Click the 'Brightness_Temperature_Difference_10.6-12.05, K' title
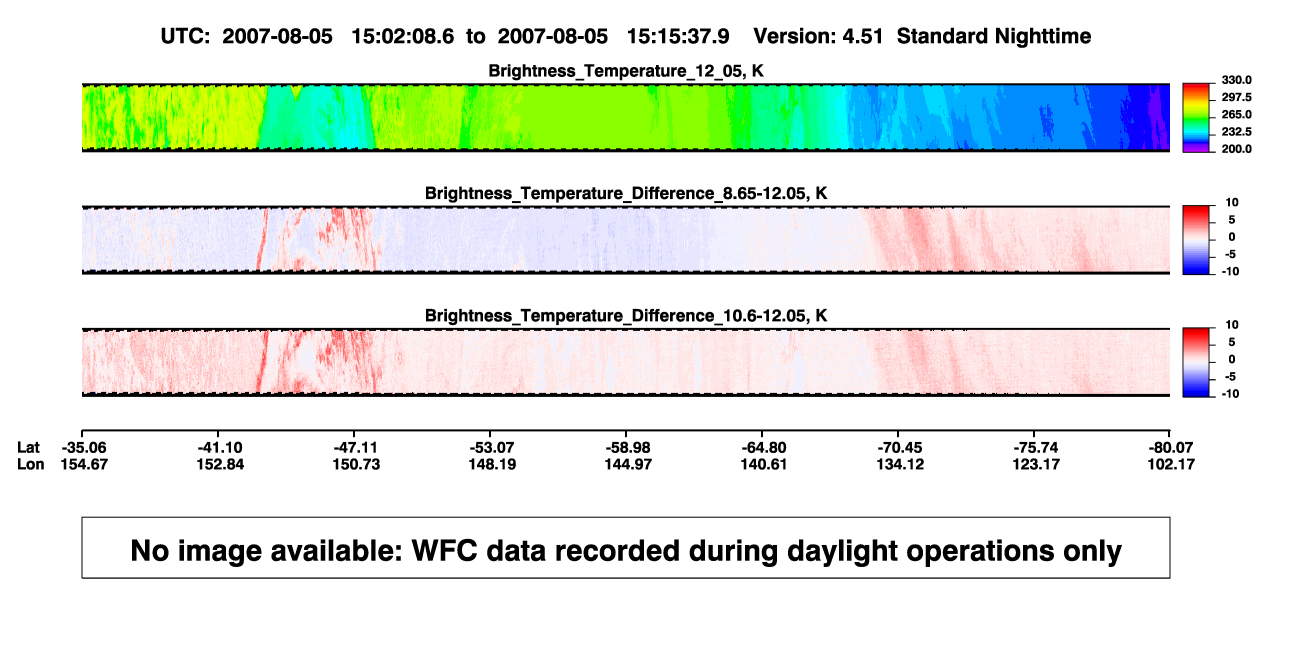This screenshot has height=667, width=1300. 626,316
